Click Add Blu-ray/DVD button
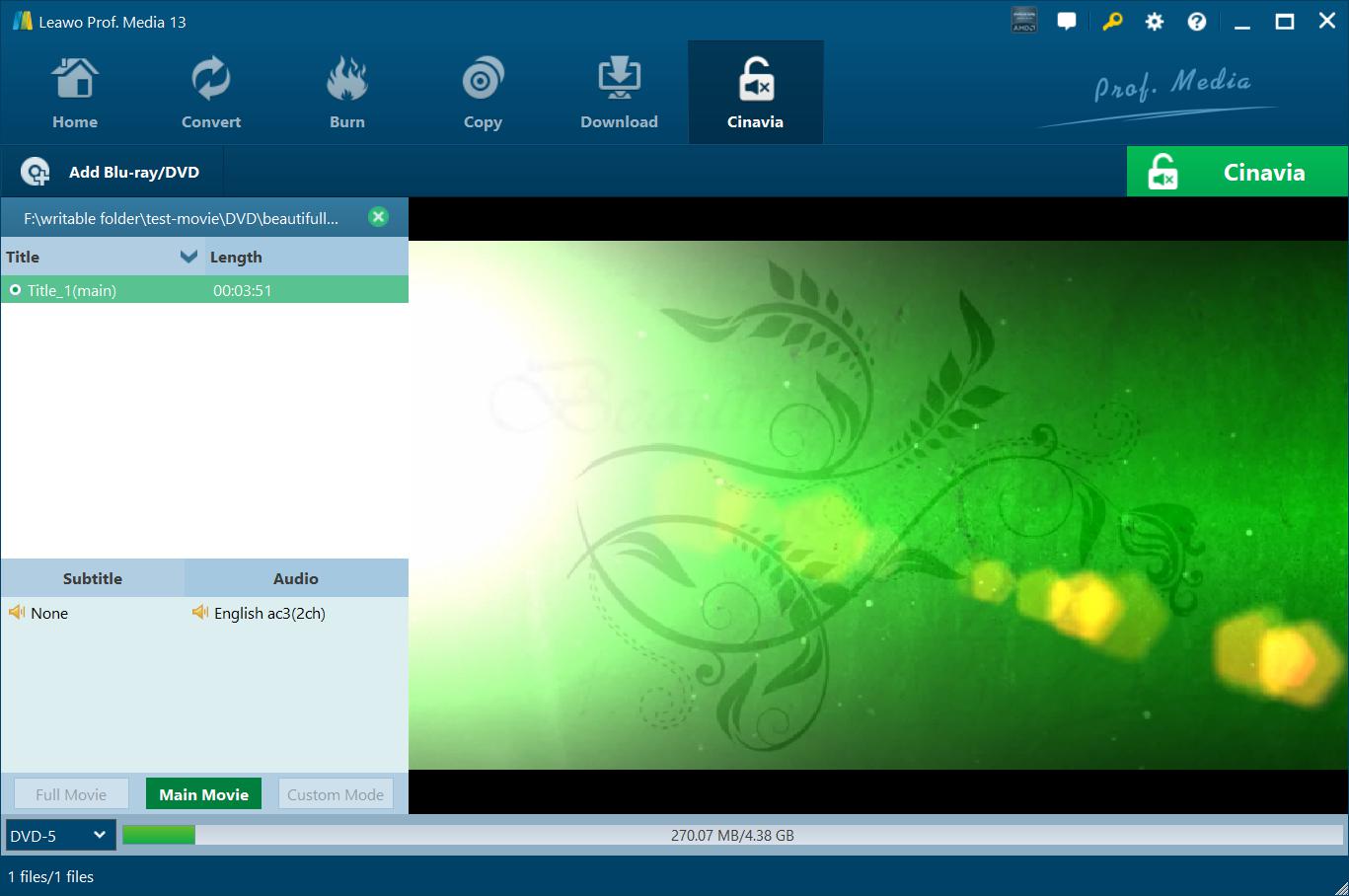Image resolution: width=1349 pixels, height=896 pixels. coord(111,172)
